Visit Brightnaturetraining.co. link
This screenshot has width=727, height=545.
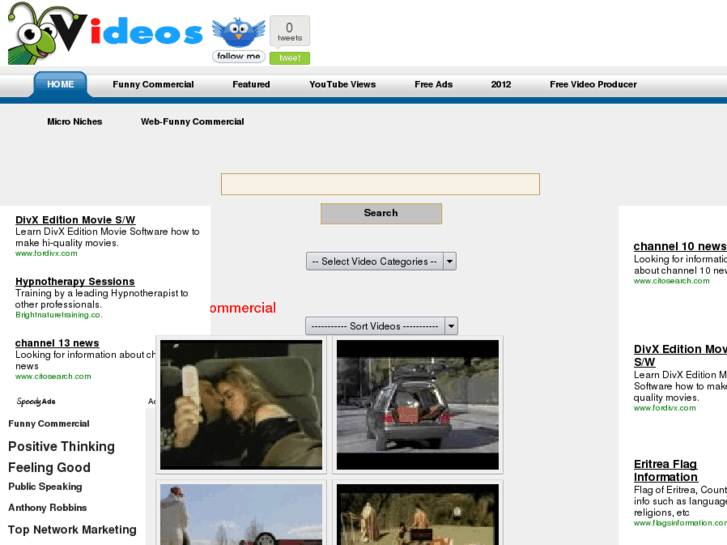point(58,315)
